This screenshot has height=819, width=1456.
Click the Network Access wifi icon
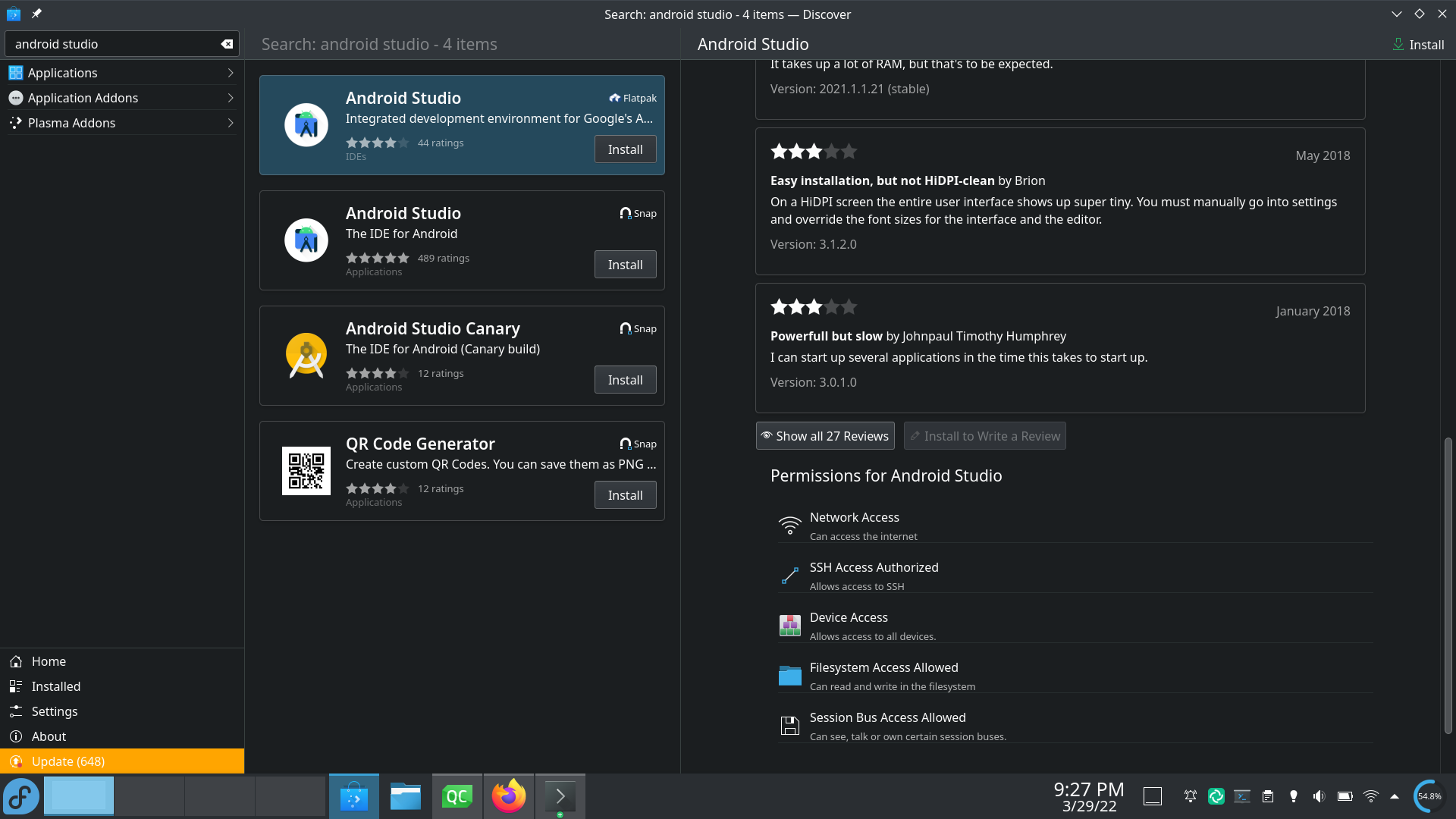point(789,526)
